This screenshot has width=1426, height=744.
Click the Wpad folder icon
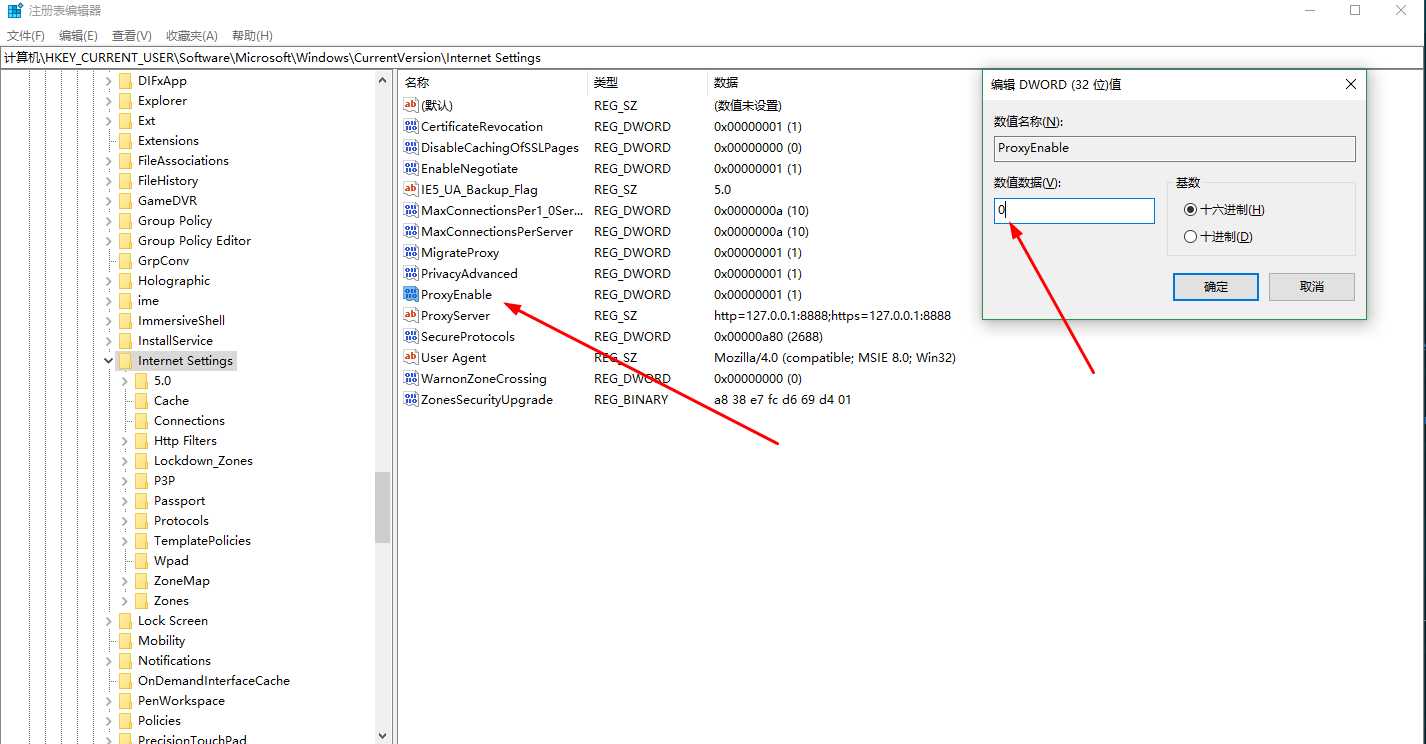141,560
